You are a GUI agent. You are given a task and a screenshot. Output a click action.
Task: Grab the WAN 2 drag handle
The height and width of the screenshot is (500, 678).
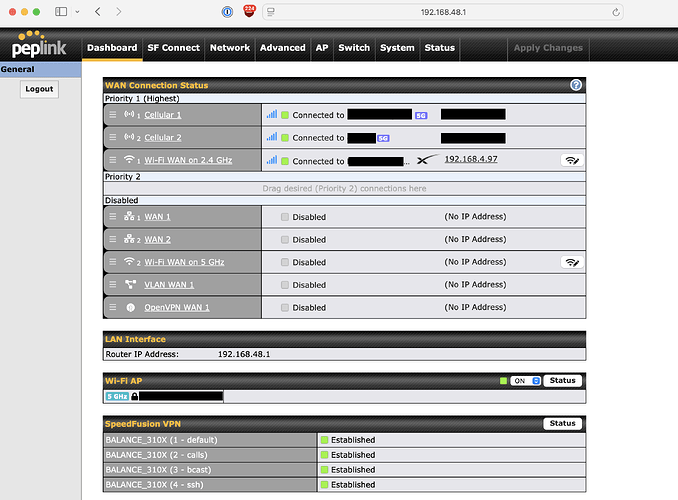tap(113, 239)
